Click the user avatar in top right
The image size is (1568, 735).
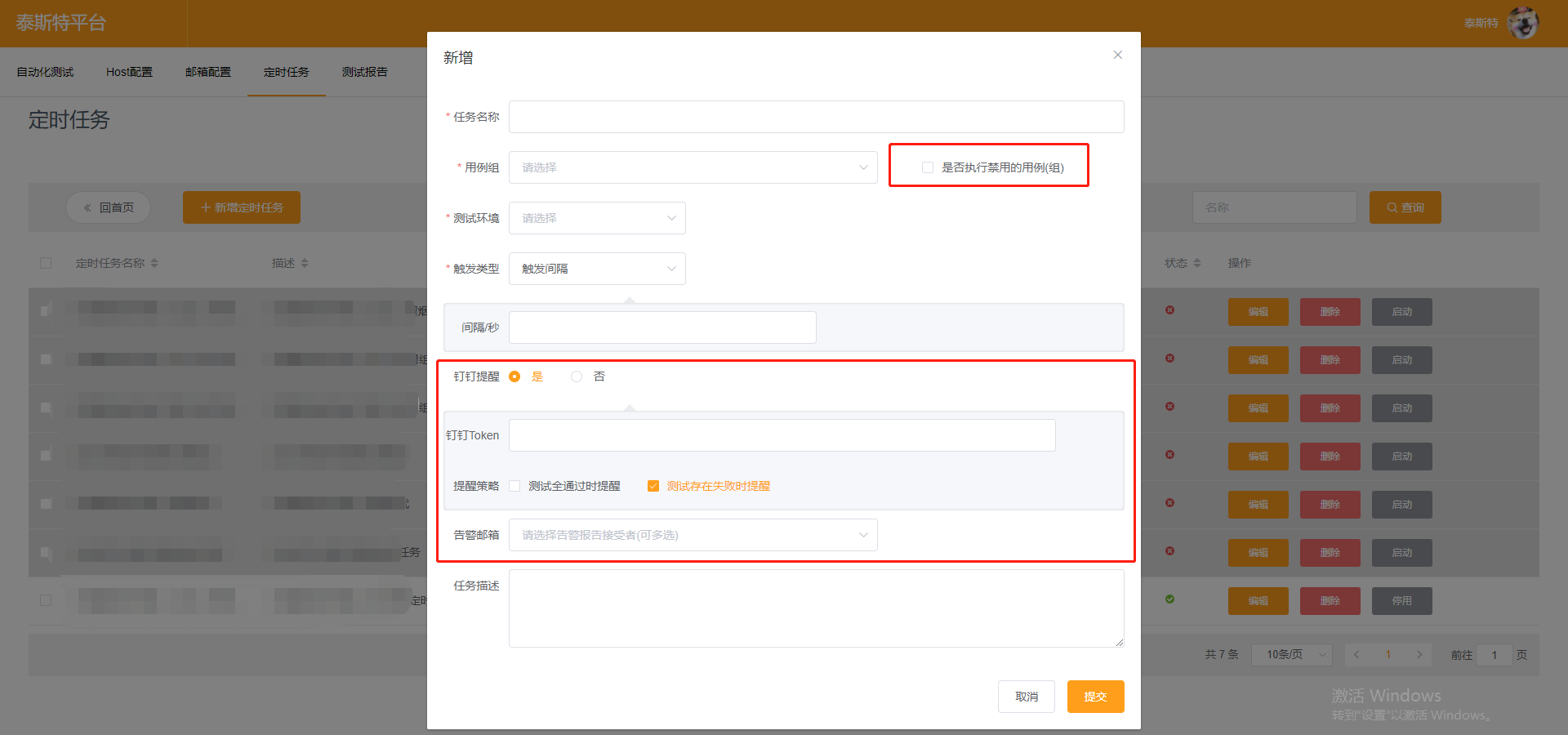(1522, 23)
